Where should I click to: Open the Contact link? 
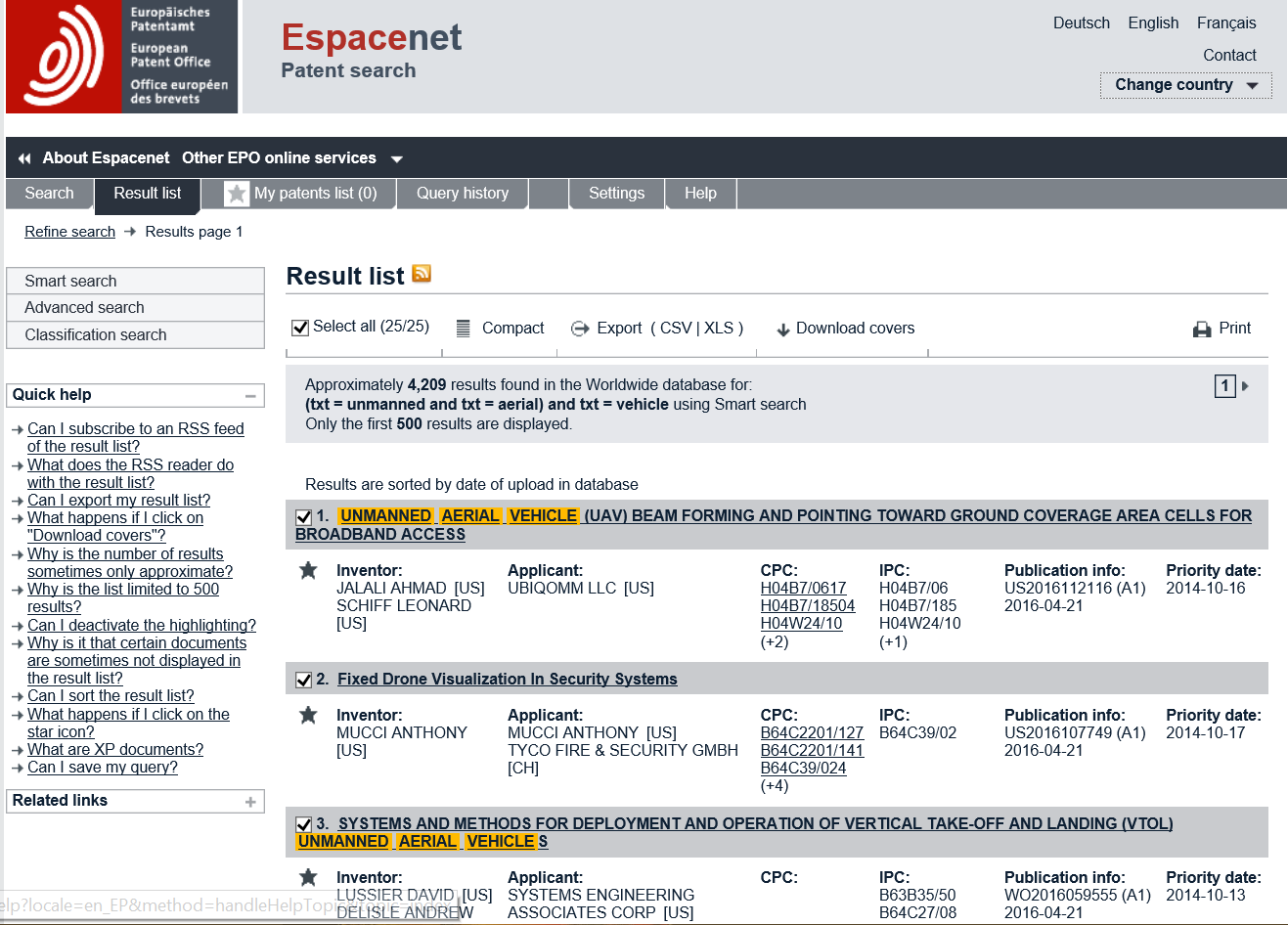pos(1229,55)
